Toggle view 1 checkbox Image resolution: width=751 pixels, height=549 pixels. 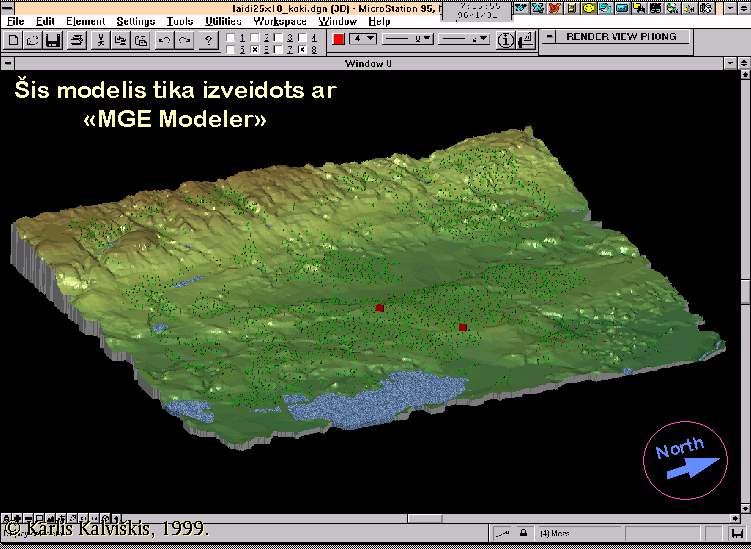click(x=231, y=37)
